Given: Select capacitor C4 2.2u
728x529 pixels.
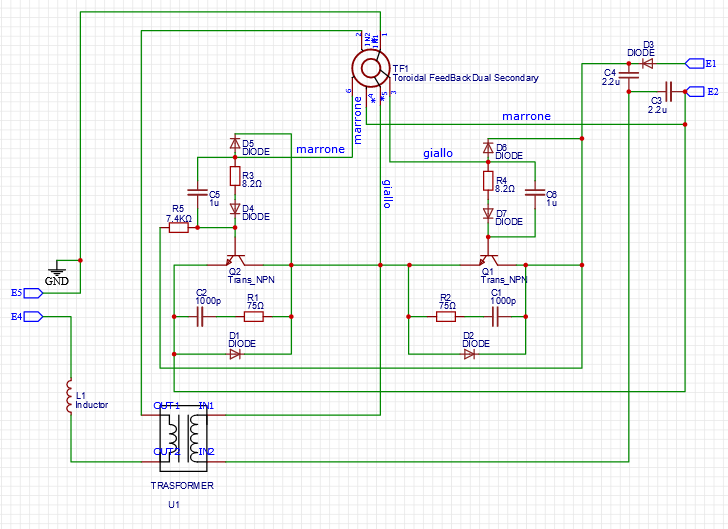Looking at the screenshot, I should pyautogui.click(x=629, y=74).
